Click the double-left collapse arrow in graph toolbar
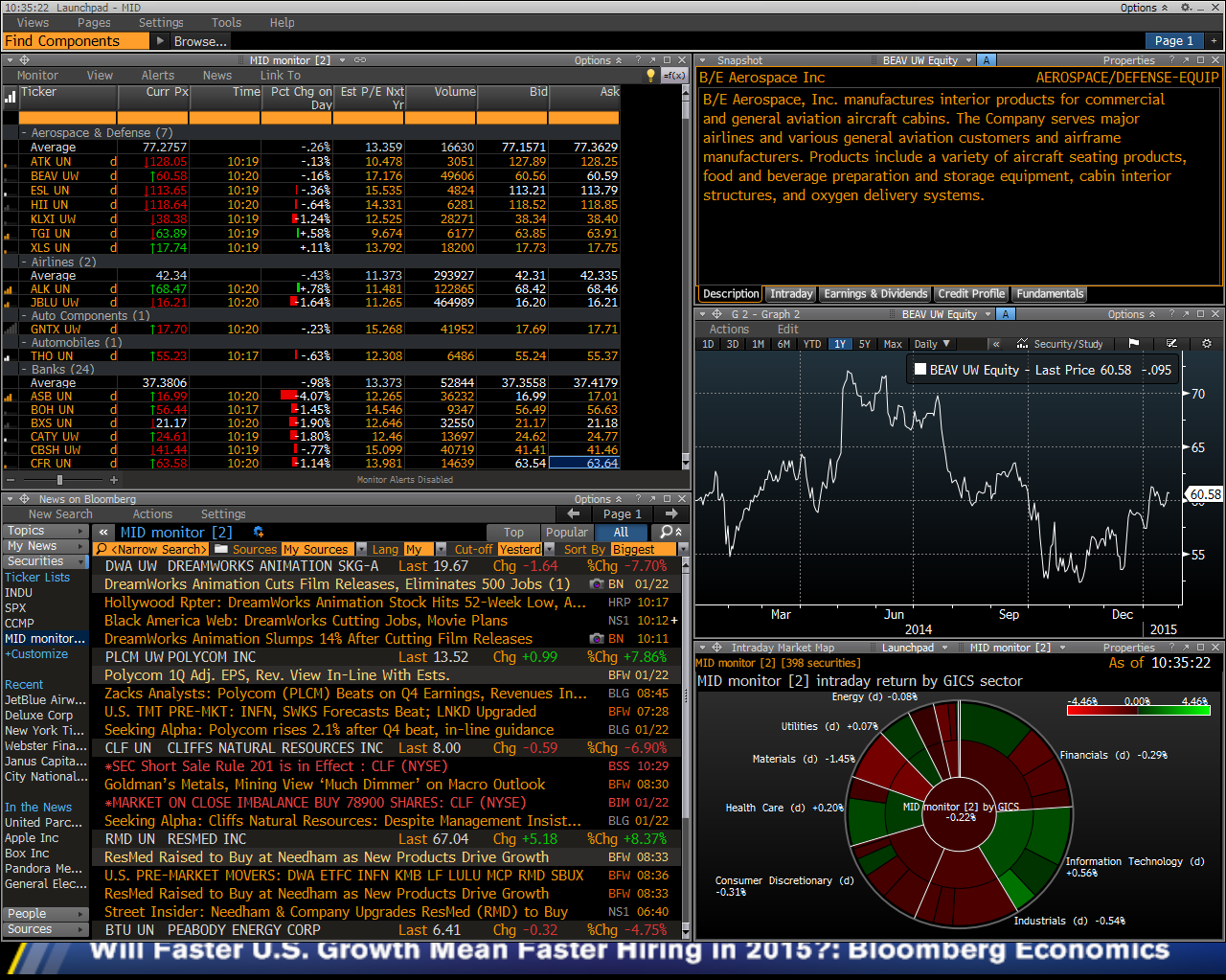This screenshot has width=1226, height=980. [996, 344]
